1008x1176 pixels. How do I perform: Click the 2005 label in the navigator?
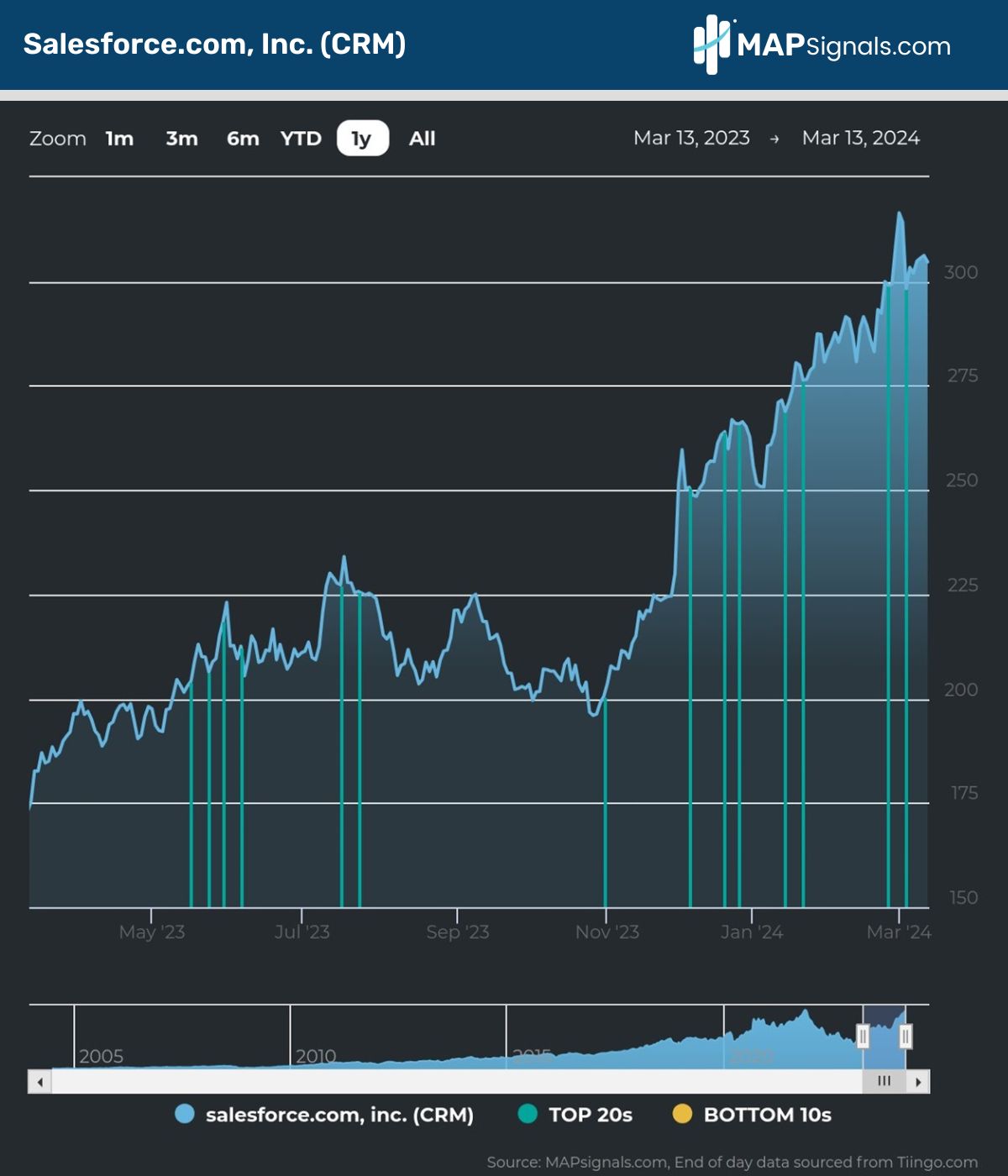pyautogui.click(x=101, y=1056)
